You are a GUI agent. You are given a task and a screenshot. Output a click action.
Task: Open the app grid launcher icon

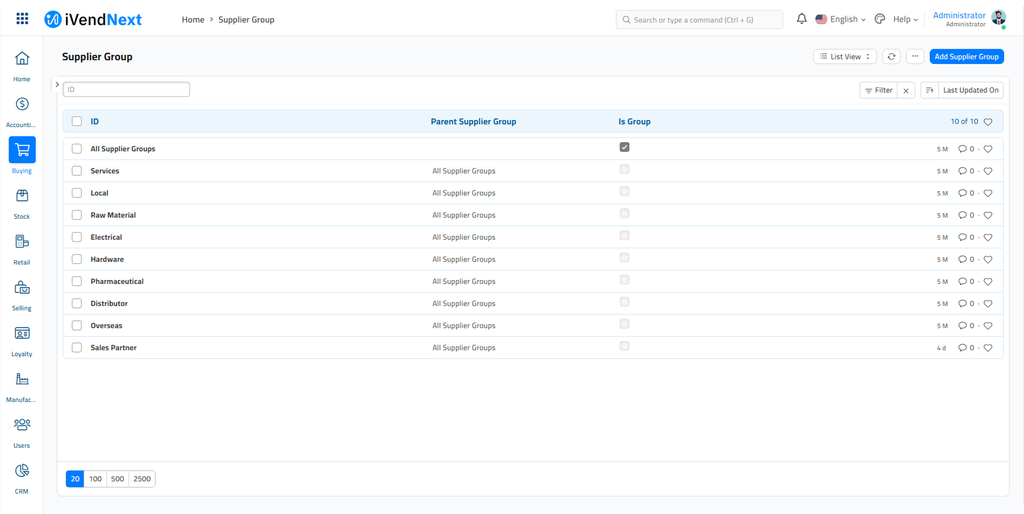coord(22,19)
